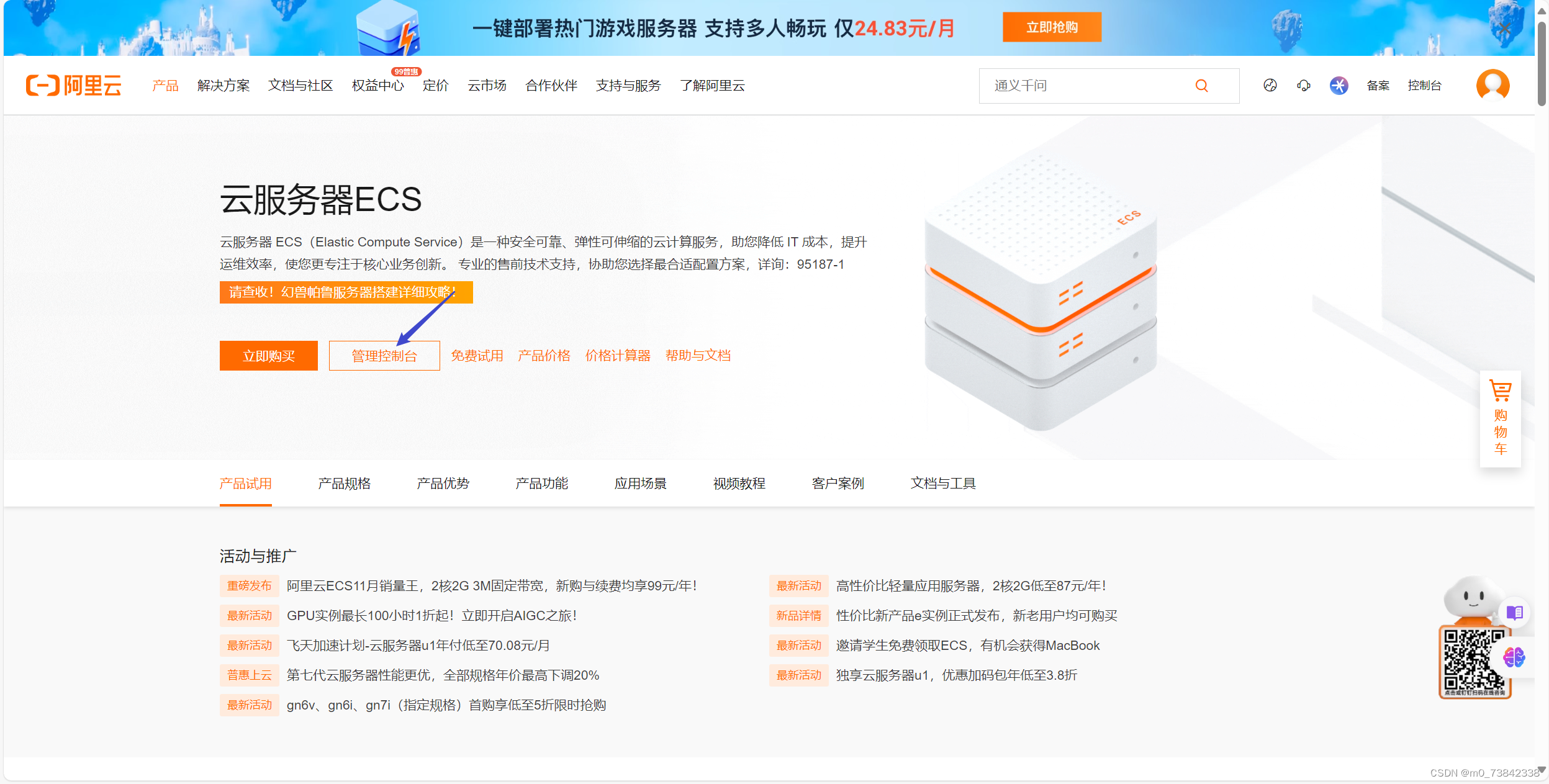The width and height of the screenshot is (1549, 784).
Task: Open the 帮助与文档 link
Action: (x=698, y=356)
